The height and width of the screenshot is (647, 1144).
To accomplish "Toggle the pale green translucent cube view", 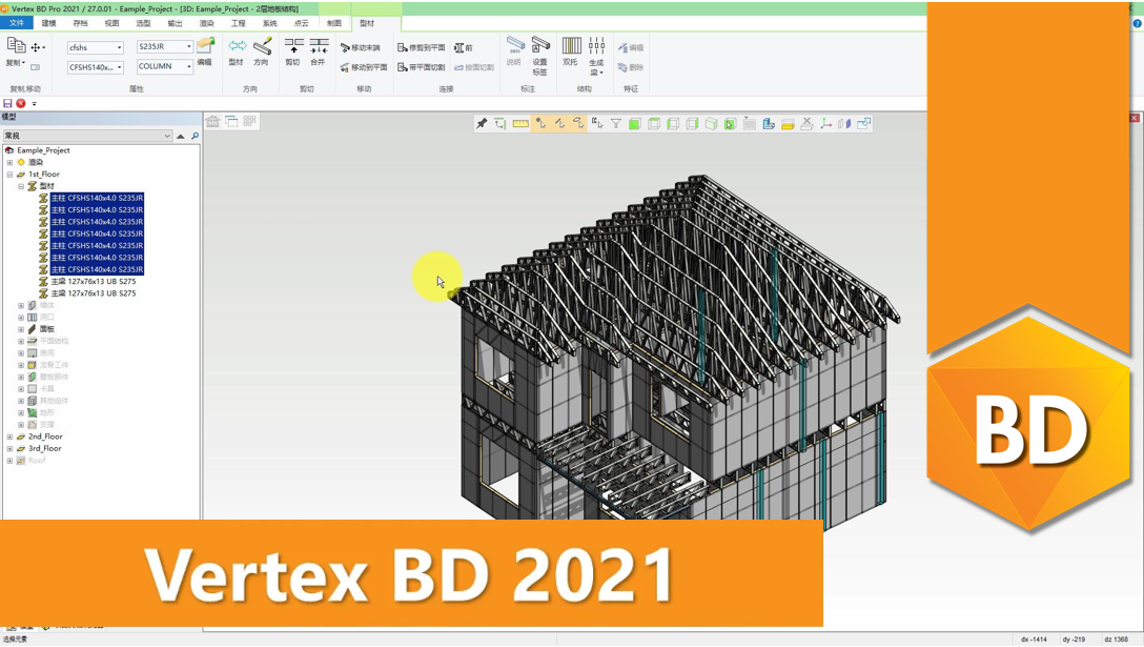I will coord(711,124).
